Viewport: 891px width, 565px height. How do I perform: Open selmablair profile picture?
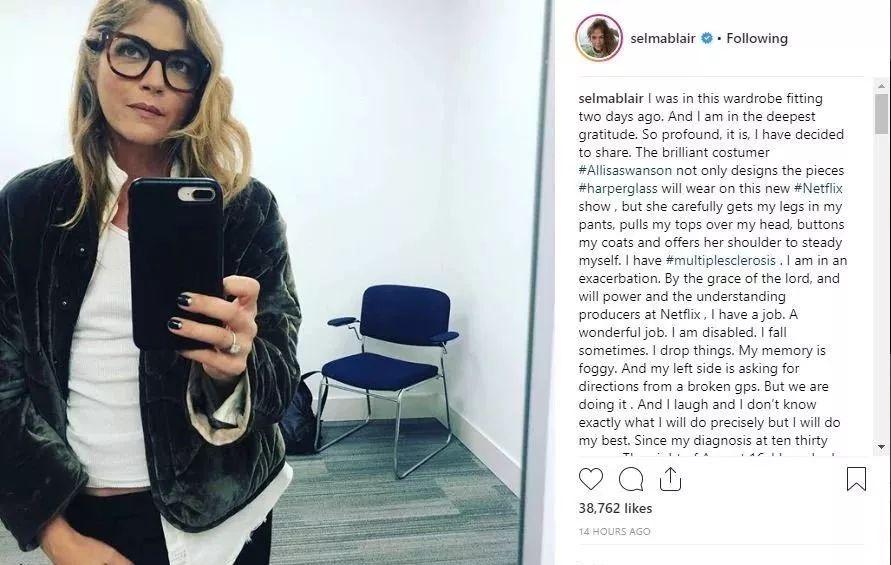599,38
